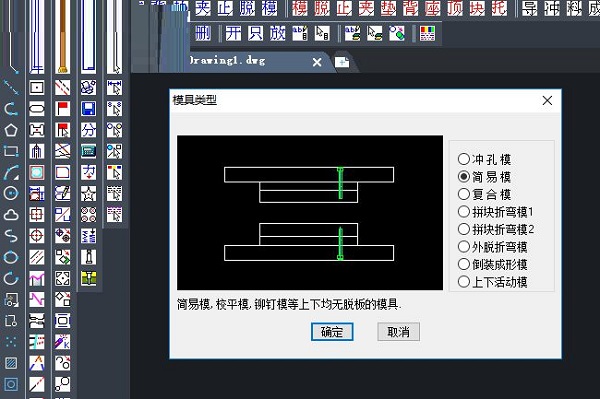Viewport: 600px width, 399px height.
Task: Close the Drawing1.dwg tab
Action: 317,62
